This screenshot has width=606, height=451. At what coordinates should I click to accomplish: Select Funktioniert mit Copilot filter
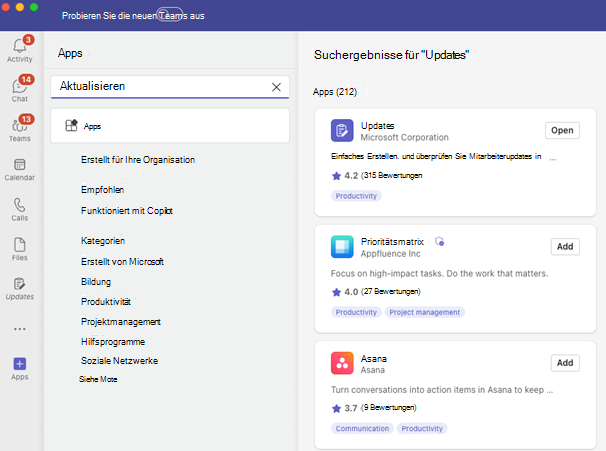click(x=127, y=211)
